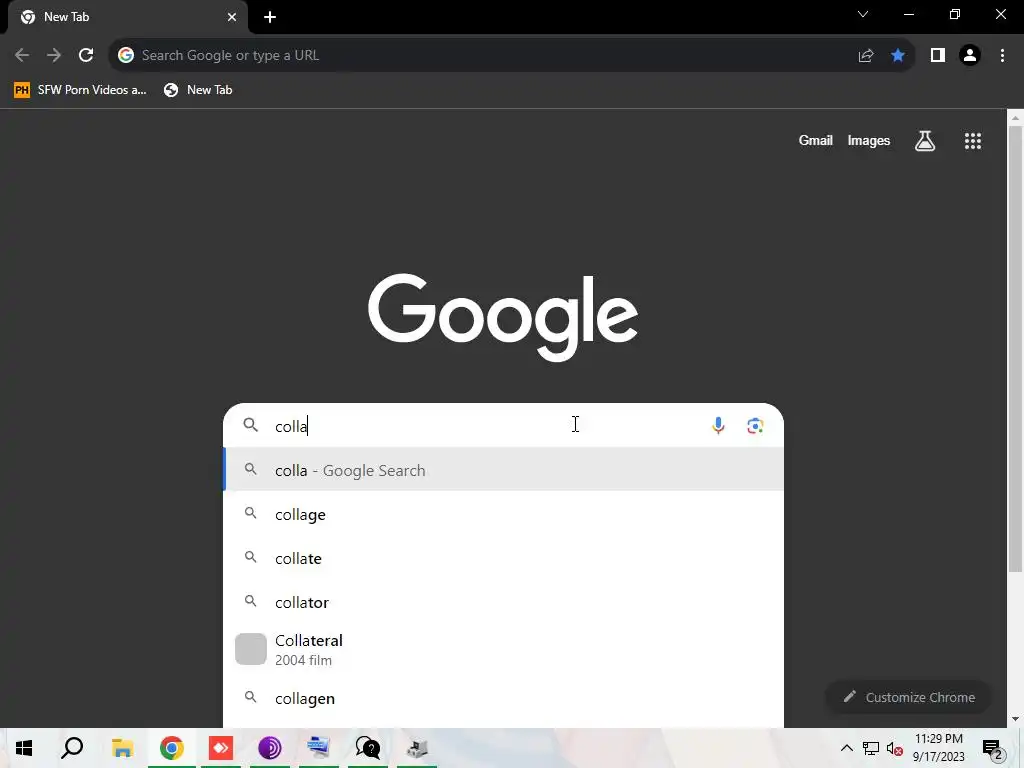Click the Collateral film thumbnail
1024x768 pixels.
(251, 649)
